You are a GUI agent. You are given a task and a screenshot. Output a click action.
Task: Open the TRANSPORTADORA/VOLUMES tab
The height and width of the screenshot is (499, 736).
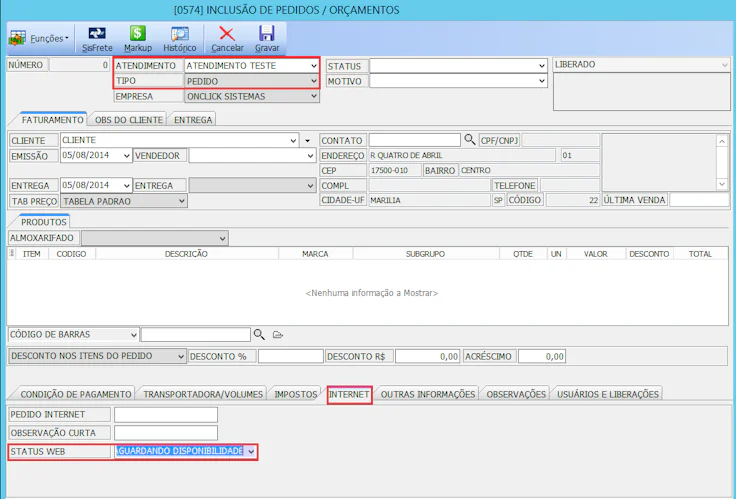click(203, 394)
